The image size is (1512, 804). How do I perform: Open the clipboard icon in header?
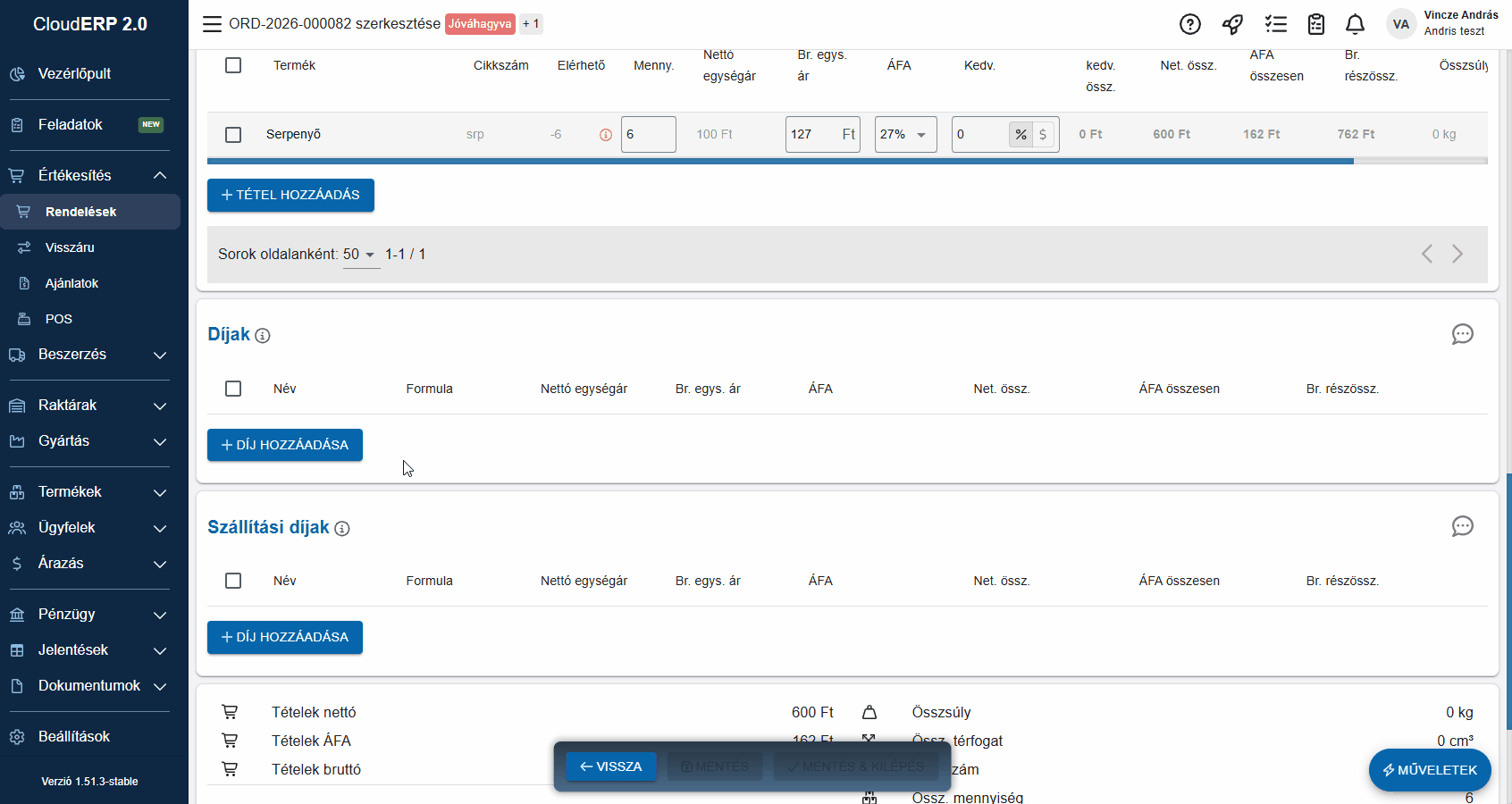pyautogui.click(x=1315, y=24)
